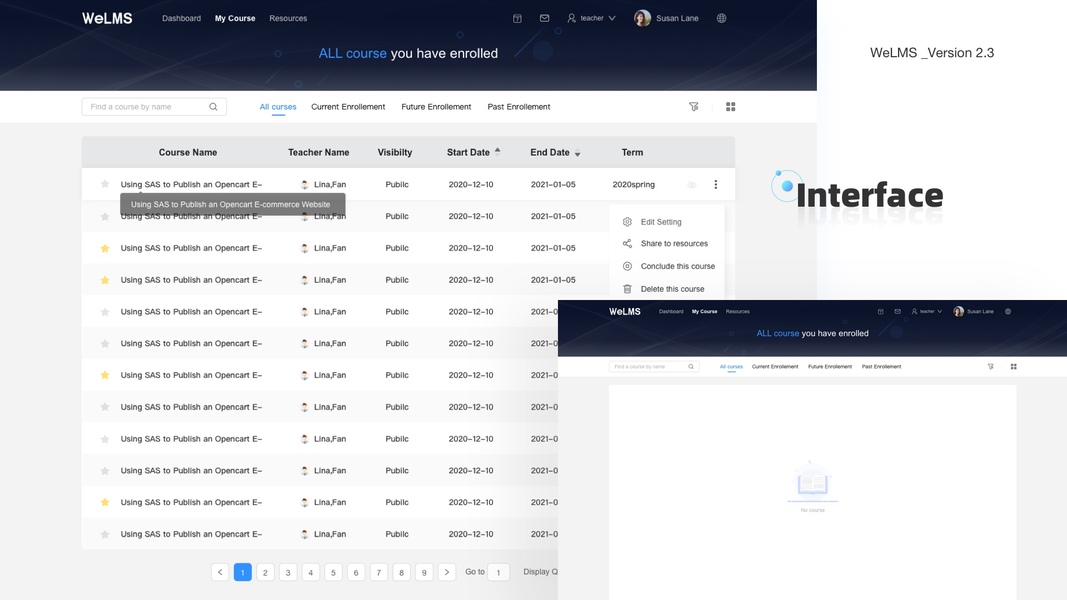
Task: Click the trash icon beside Delete this course
Action: (627, 288)
